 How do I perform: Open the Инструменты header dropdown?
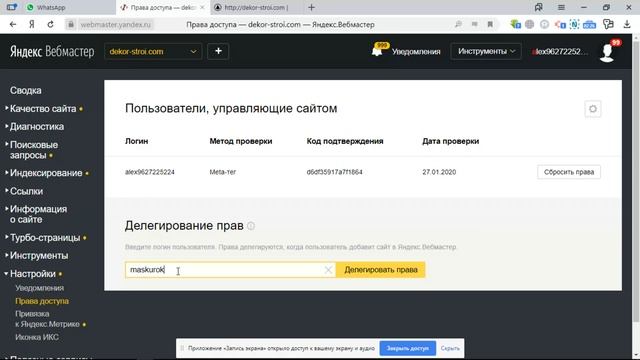486,51
